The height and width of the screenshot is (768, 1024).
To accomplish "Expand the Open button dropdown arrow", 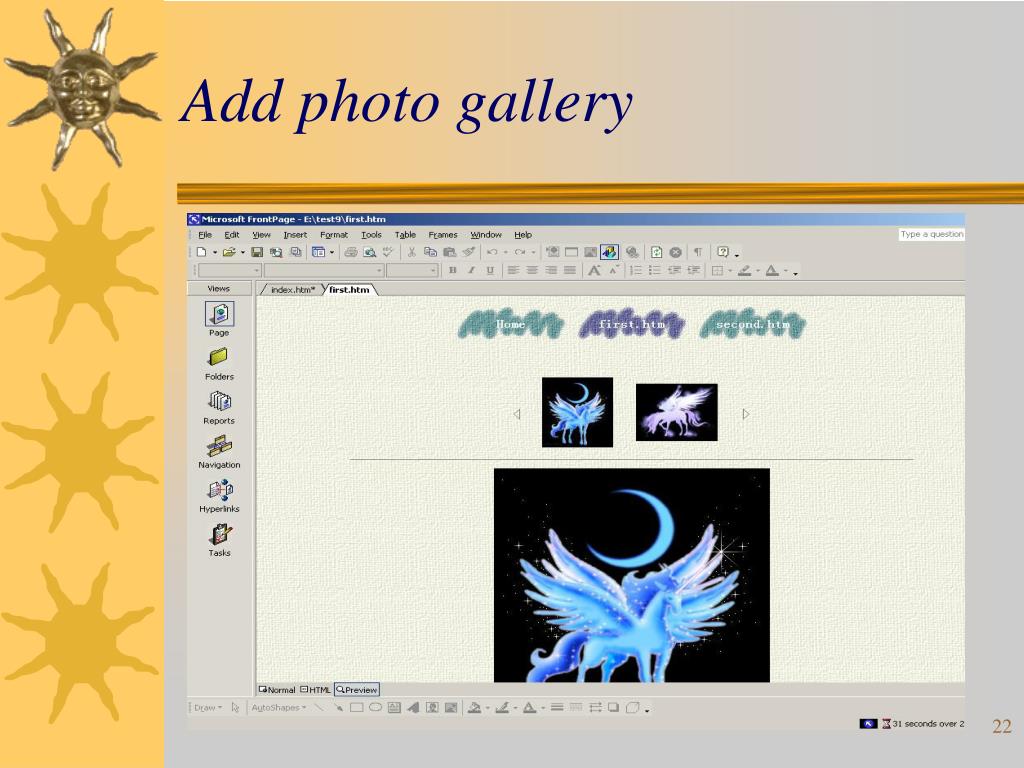I will coord(242,252).
